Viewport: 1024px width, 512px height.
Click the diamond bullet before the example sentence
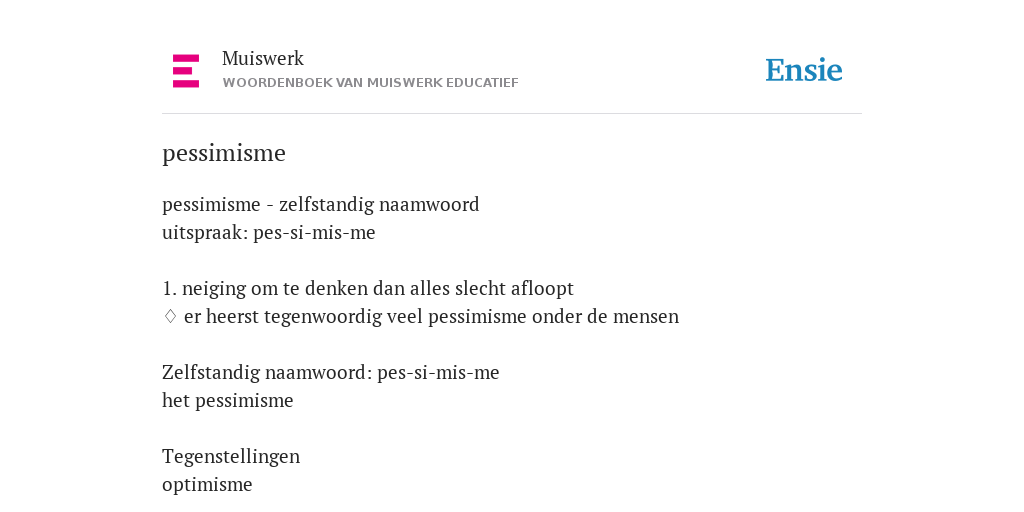[x=170, y=316]
